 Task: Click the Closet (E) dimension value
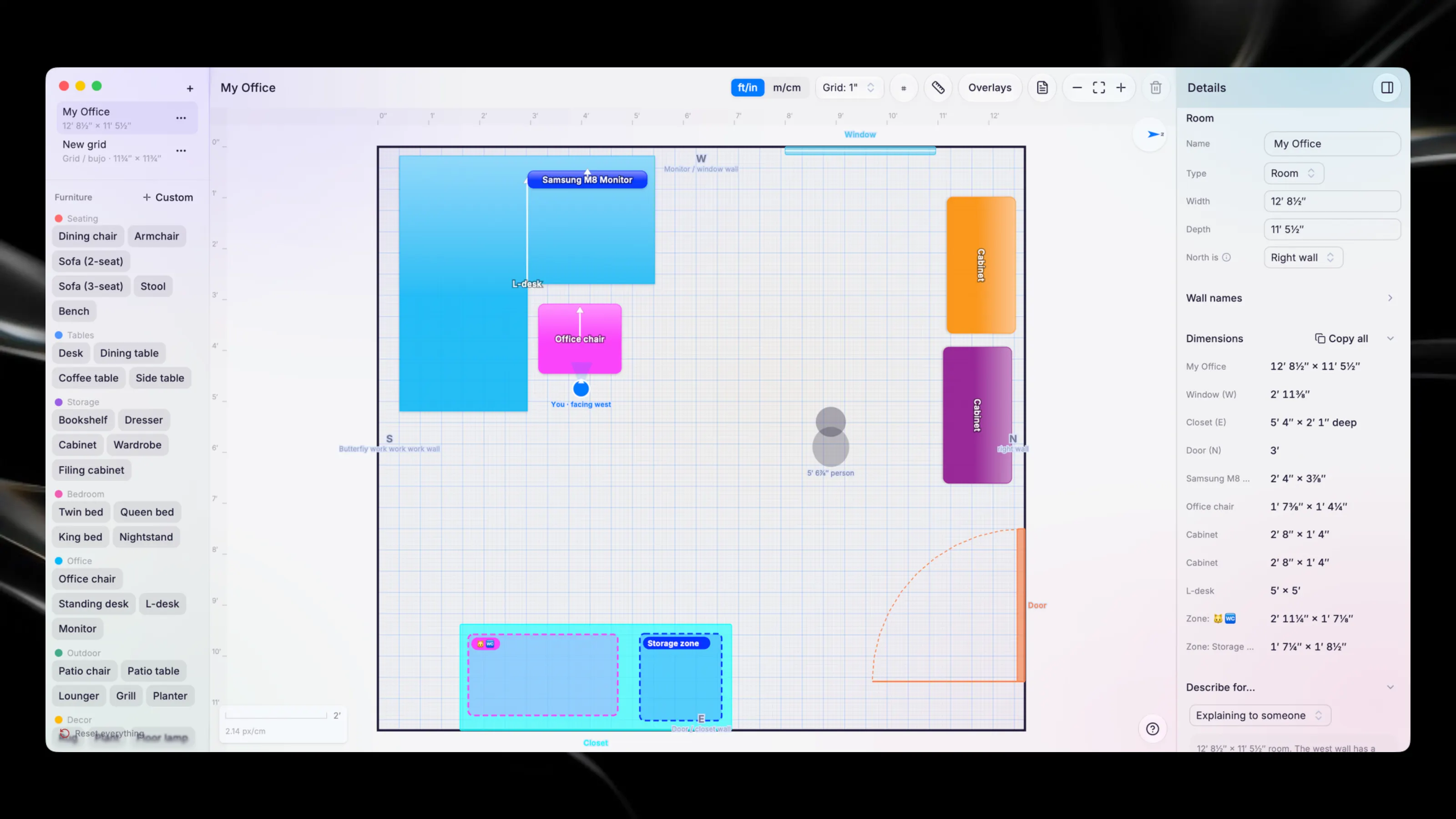click(x=1314, y=423)
